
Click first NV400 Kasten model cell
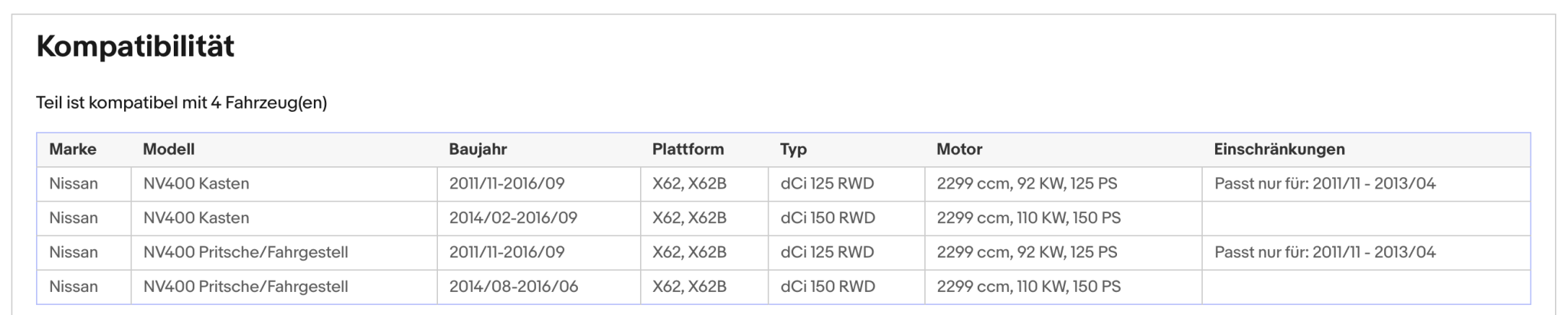284,184
